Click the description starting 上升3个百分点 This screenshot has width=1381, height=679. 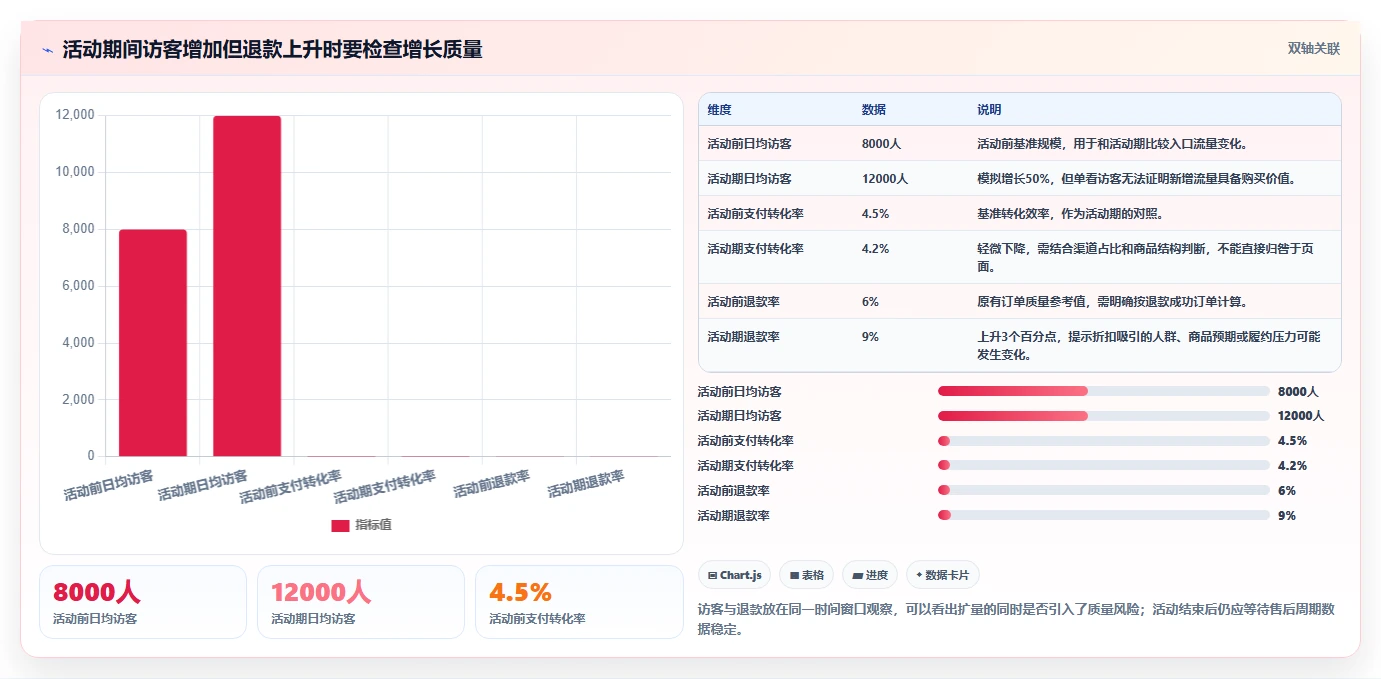(x=1149, y=346)
